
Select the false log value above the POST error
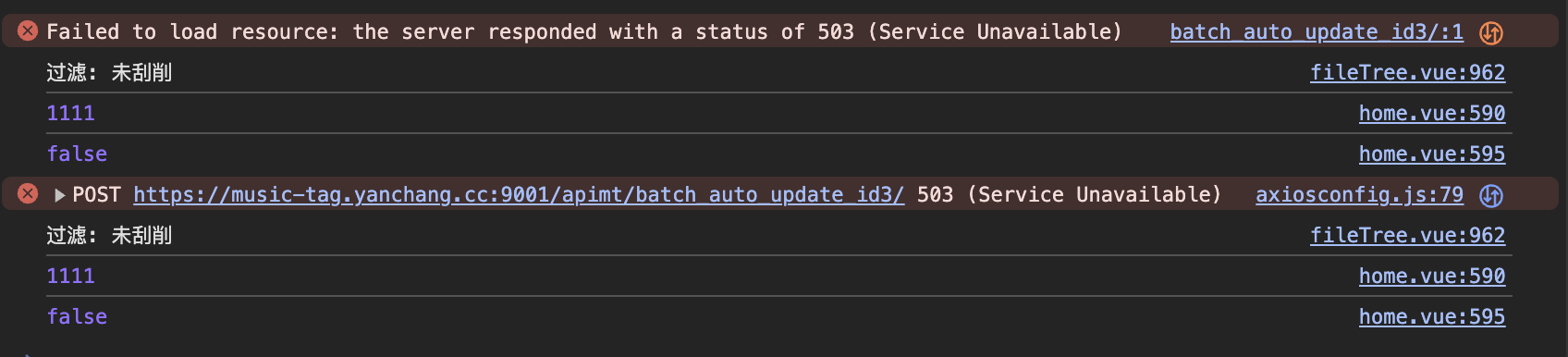tap(77, 154)
